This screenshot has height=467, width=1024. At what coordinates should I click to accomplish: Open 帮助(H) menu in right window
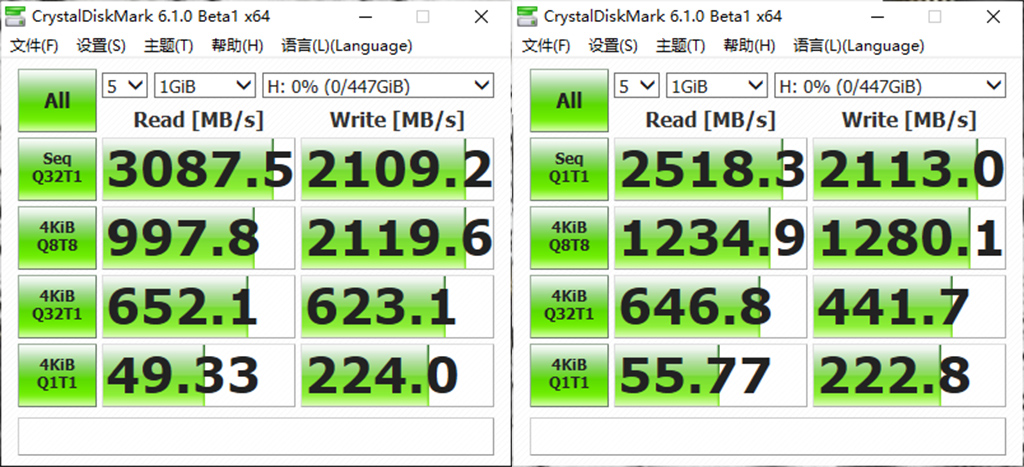pyautogui.click(x=749, y=46)
